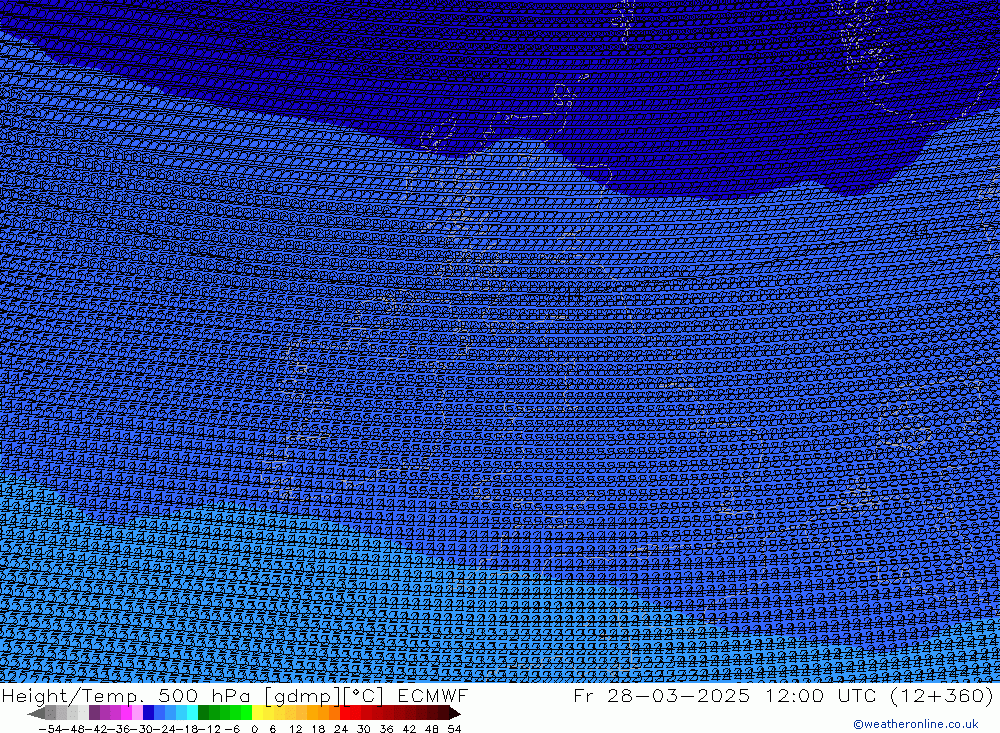Click the legend value '36' without minus sign
The image size is (1000, 733).
pos(386,728)
